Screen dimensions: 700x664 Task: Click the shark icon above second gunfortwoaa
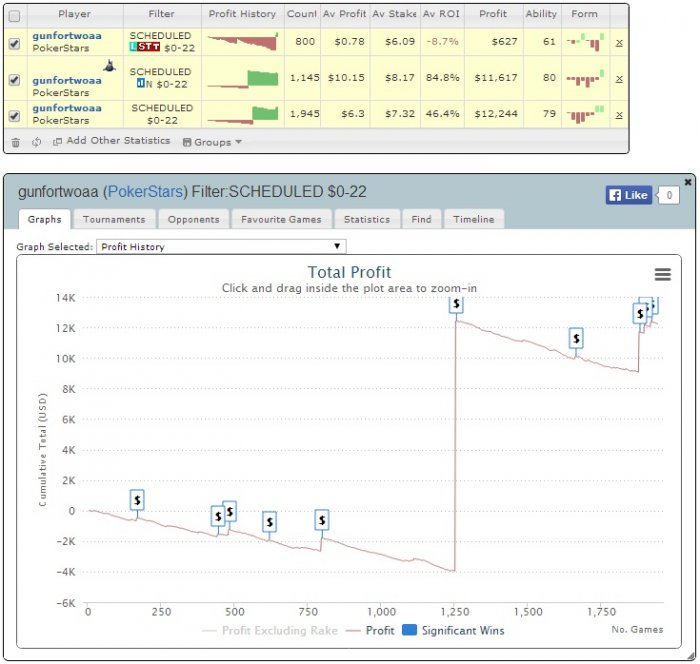click(109, 66)
